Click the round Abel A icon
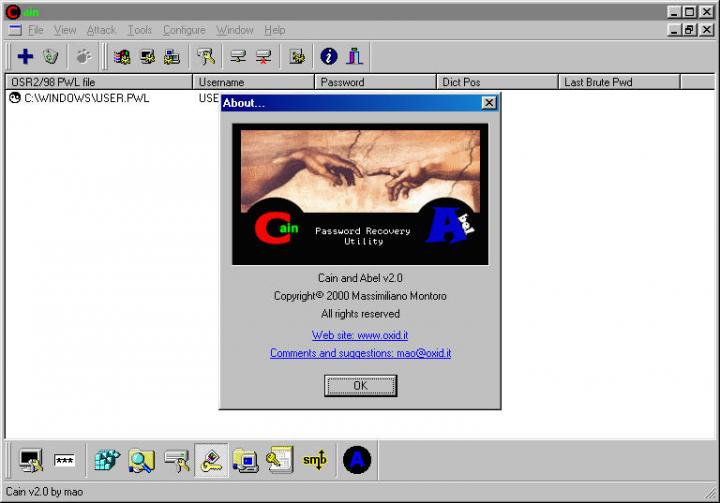 pos(357,460)
